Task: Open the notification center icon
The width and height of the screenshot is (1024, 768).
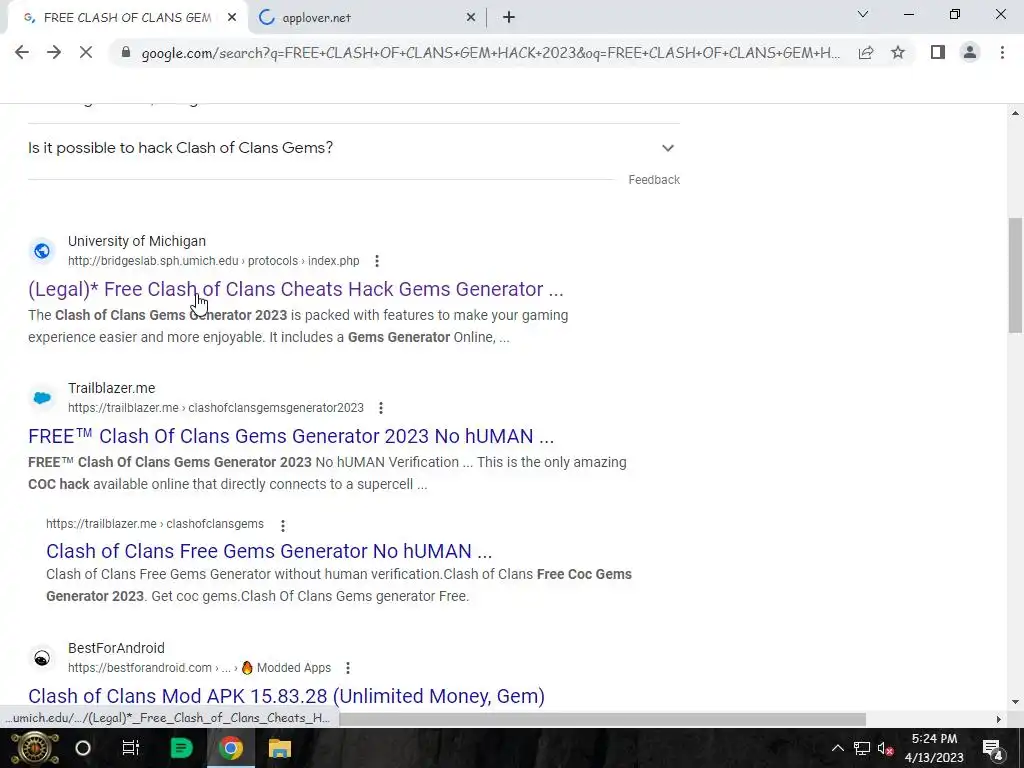Action: (993, 748)
